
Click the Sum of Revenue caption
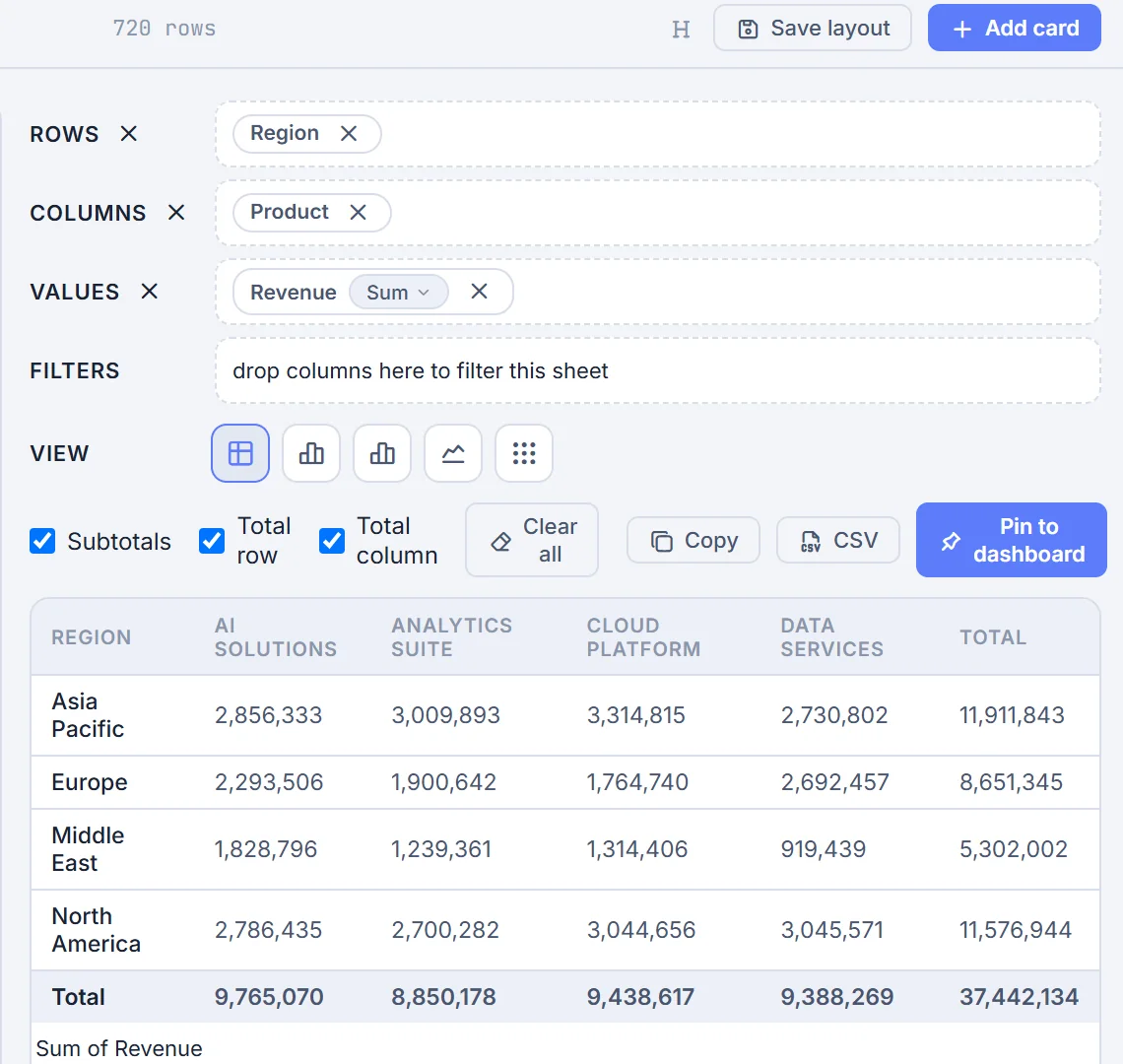tap(119, 1049)
